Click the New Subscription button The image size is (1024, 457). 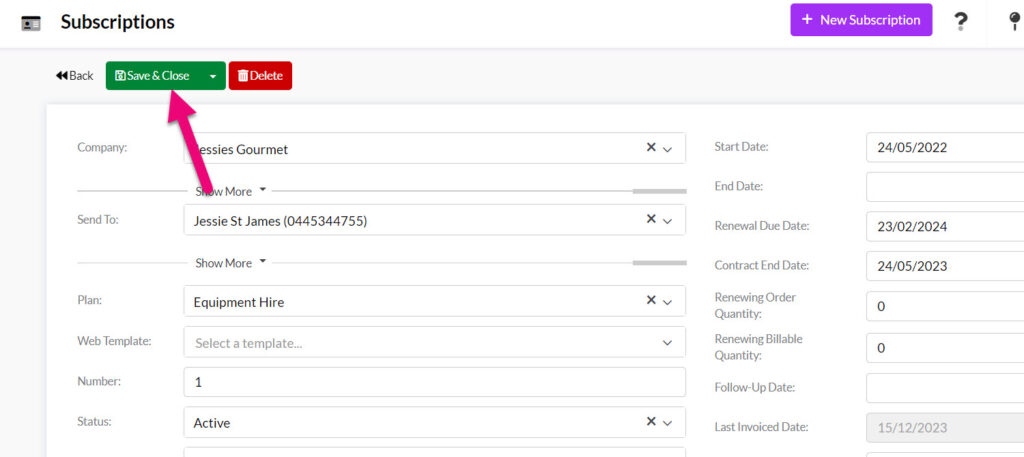tap(861, 20)
